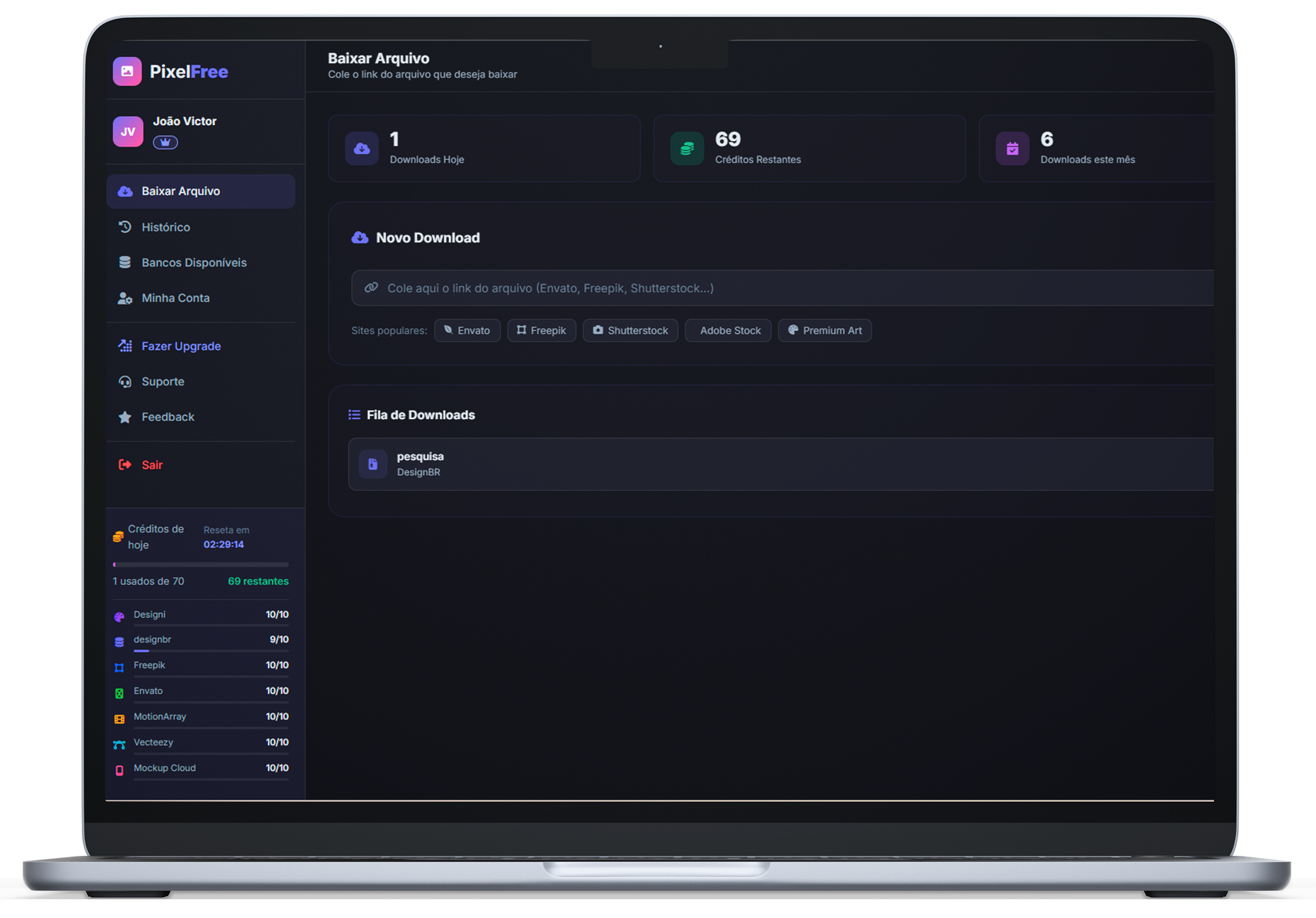Click the Freepik crop icon in credits list

119,667
